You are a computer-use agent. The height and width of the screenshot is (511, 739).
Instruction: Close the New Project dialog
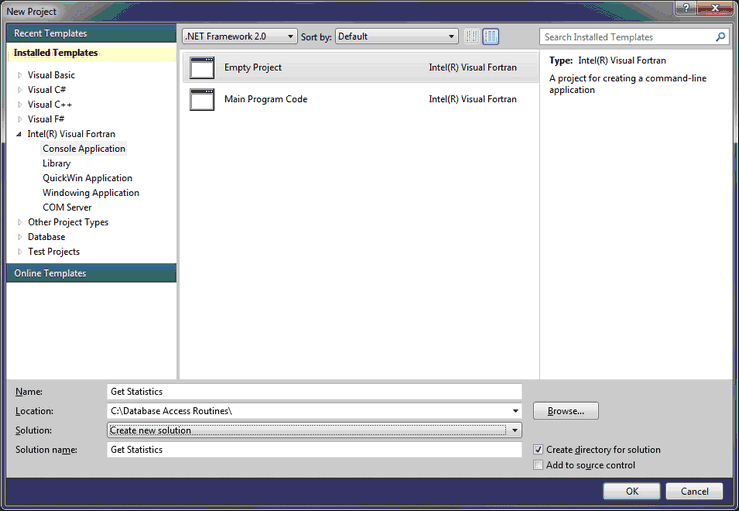[x=715, y=8]
